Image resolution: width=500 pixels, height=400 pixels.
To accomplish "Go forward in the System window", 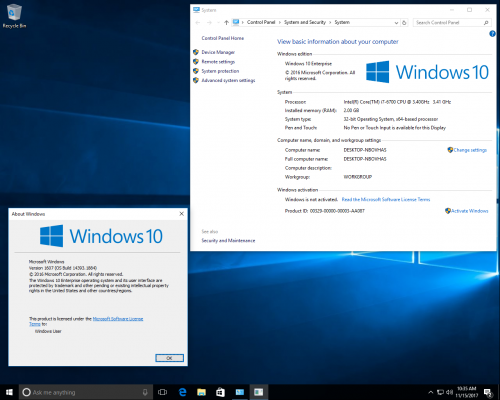I will point(209,23).
